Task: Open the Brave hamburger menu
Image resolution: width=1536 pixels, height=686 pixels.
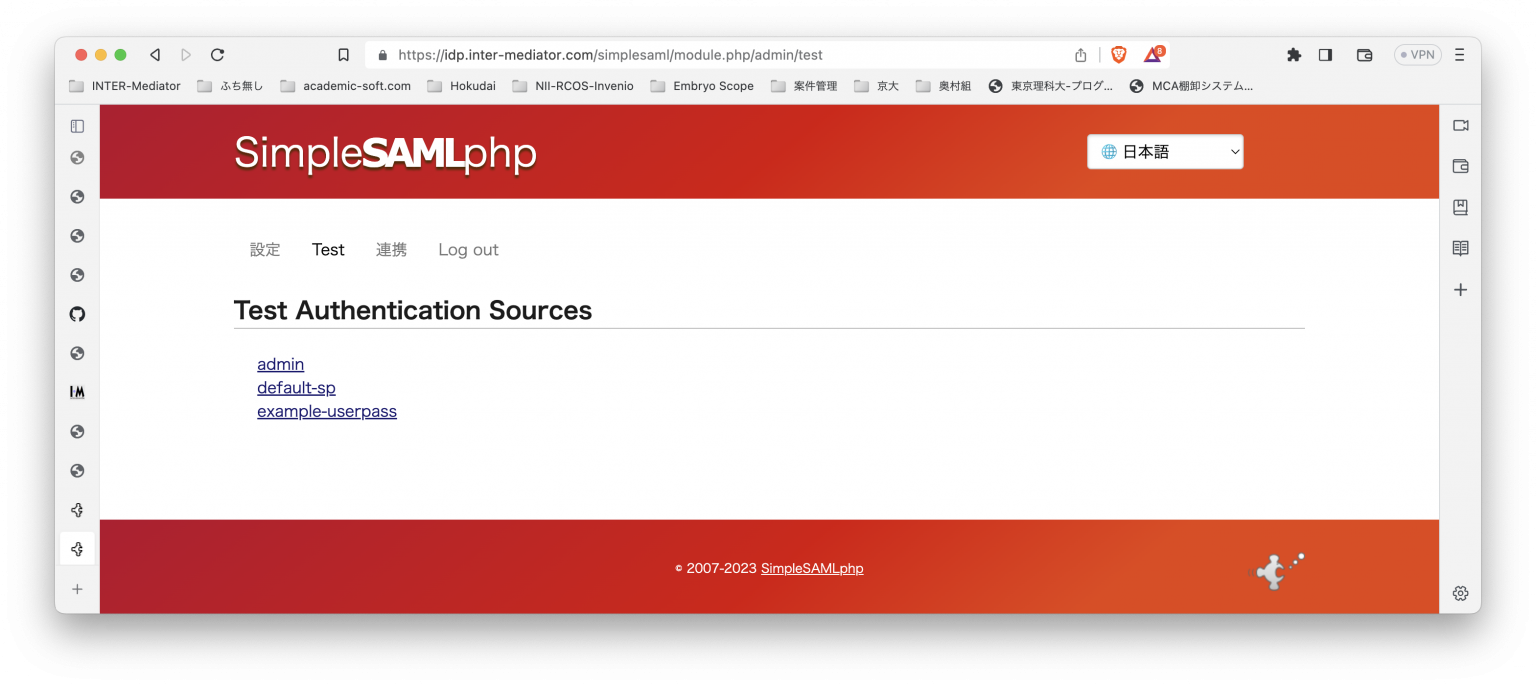Action: click(1461, 54)
